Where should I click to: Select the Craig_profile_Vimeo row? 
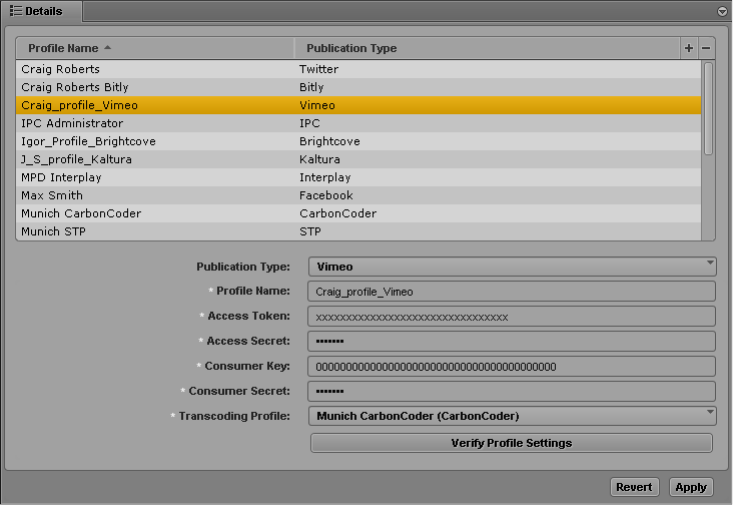pyautogui.click(x=359, y=105)
